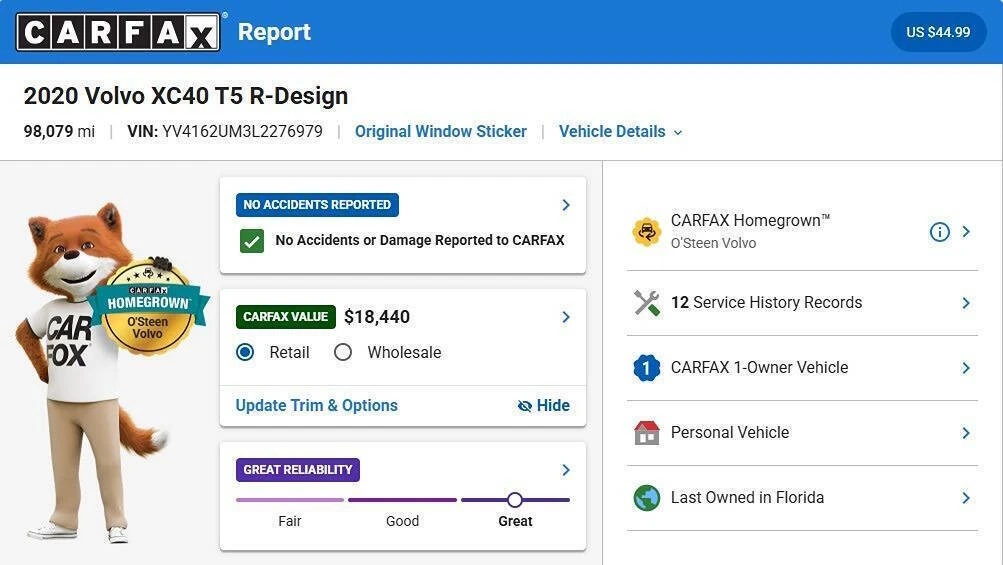Viewport: 1003px width, 565px height.
Task: Click the GREAT RELIABILITY purple badge
Action: point(297,470)
